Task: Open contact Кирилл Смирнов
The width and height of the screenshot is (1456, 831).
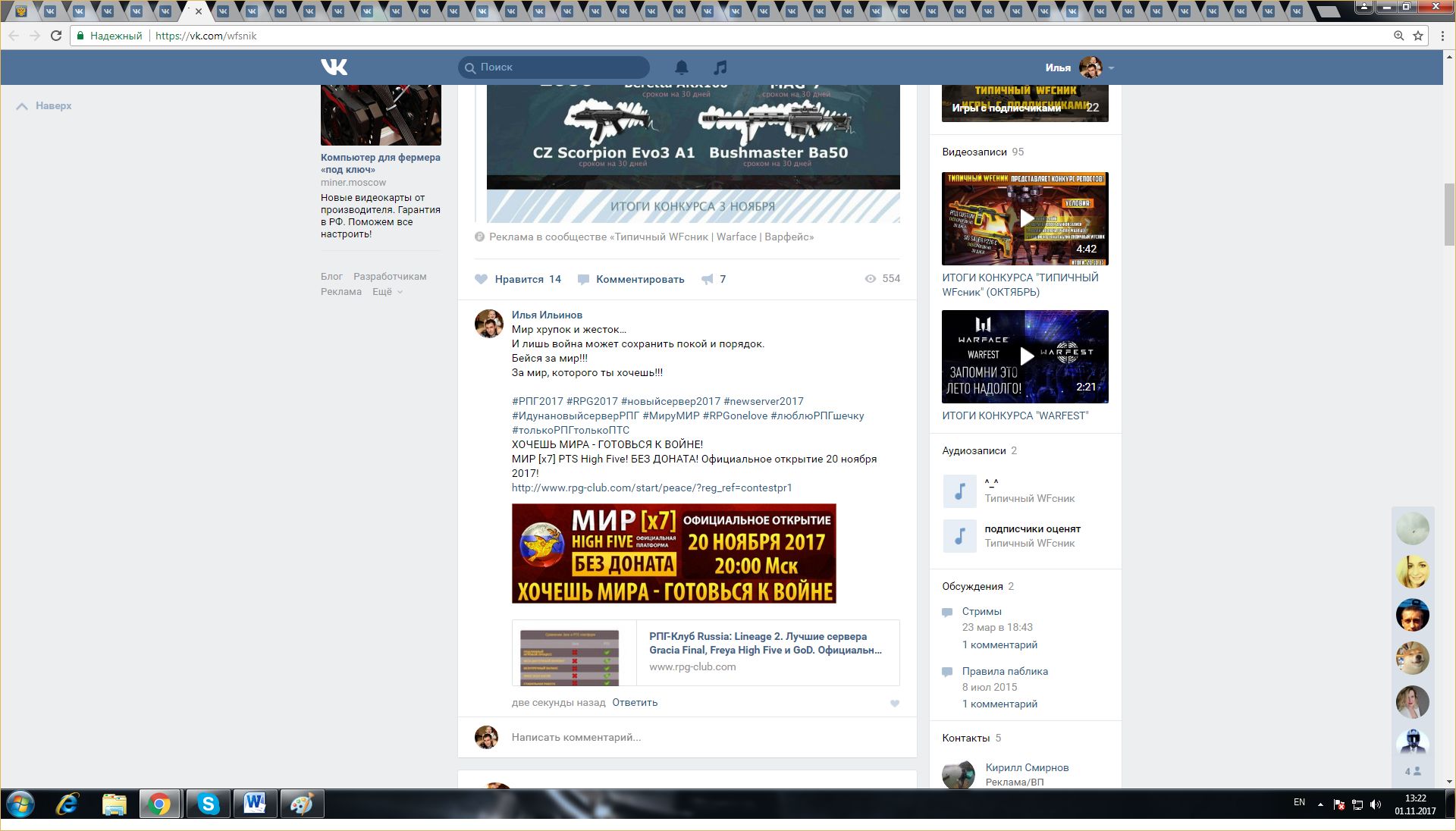Action: [x=1027, y=767]
